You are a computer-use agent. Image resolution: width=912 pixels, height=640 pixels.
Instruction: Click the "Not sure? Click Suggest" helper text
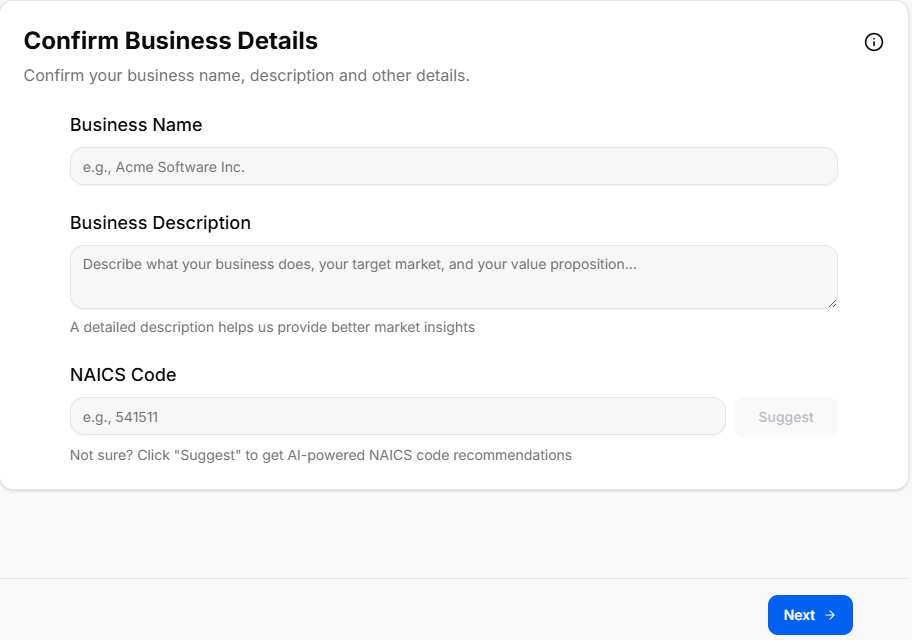coord(321,455)
